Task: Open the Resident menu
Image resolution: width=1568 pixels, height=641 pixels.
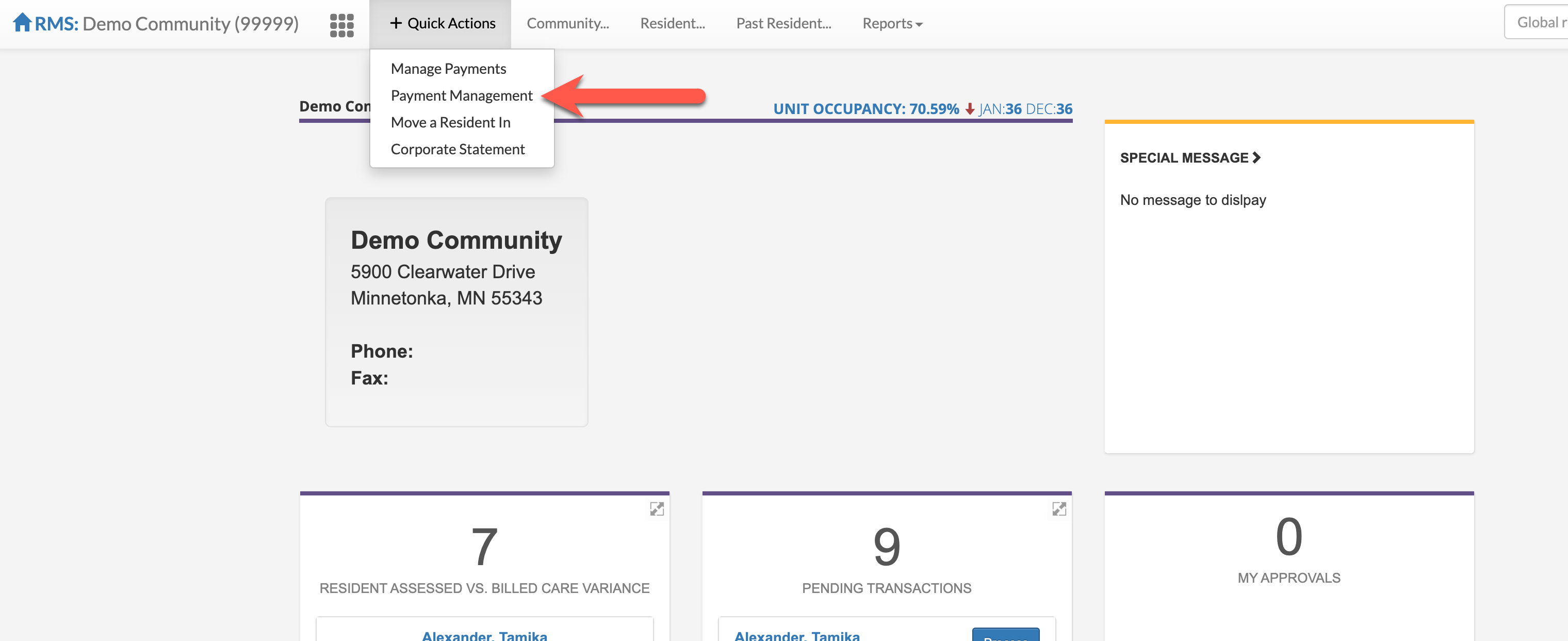Action: click(x=672, y=23)
